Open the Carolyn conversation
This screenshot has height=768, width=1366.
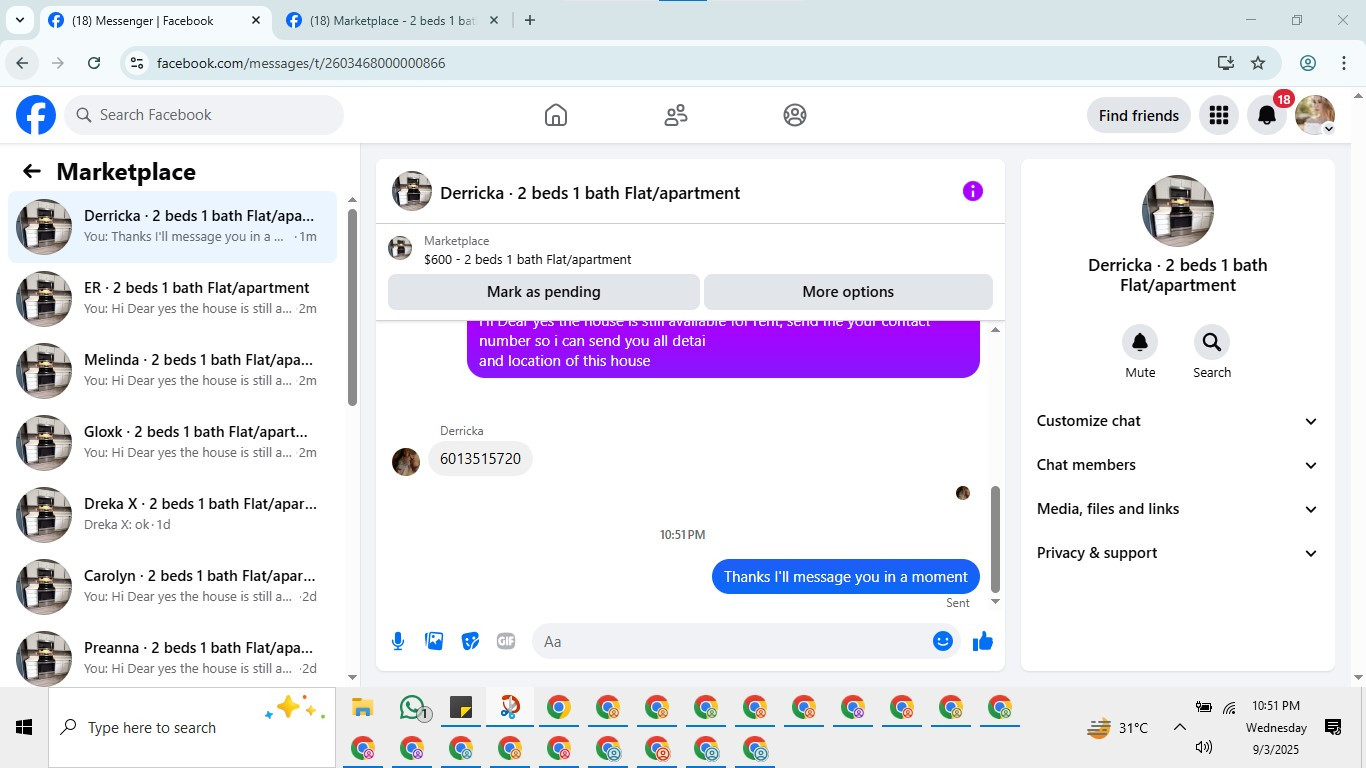click(172, 586)
